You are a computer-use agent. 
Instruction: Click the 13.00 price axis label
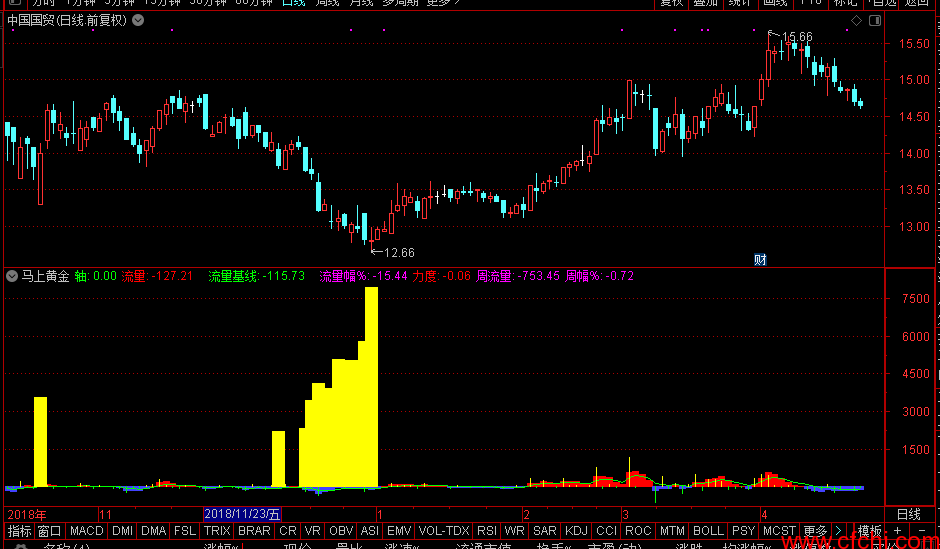pyautogui.click(x=914, y=227)
